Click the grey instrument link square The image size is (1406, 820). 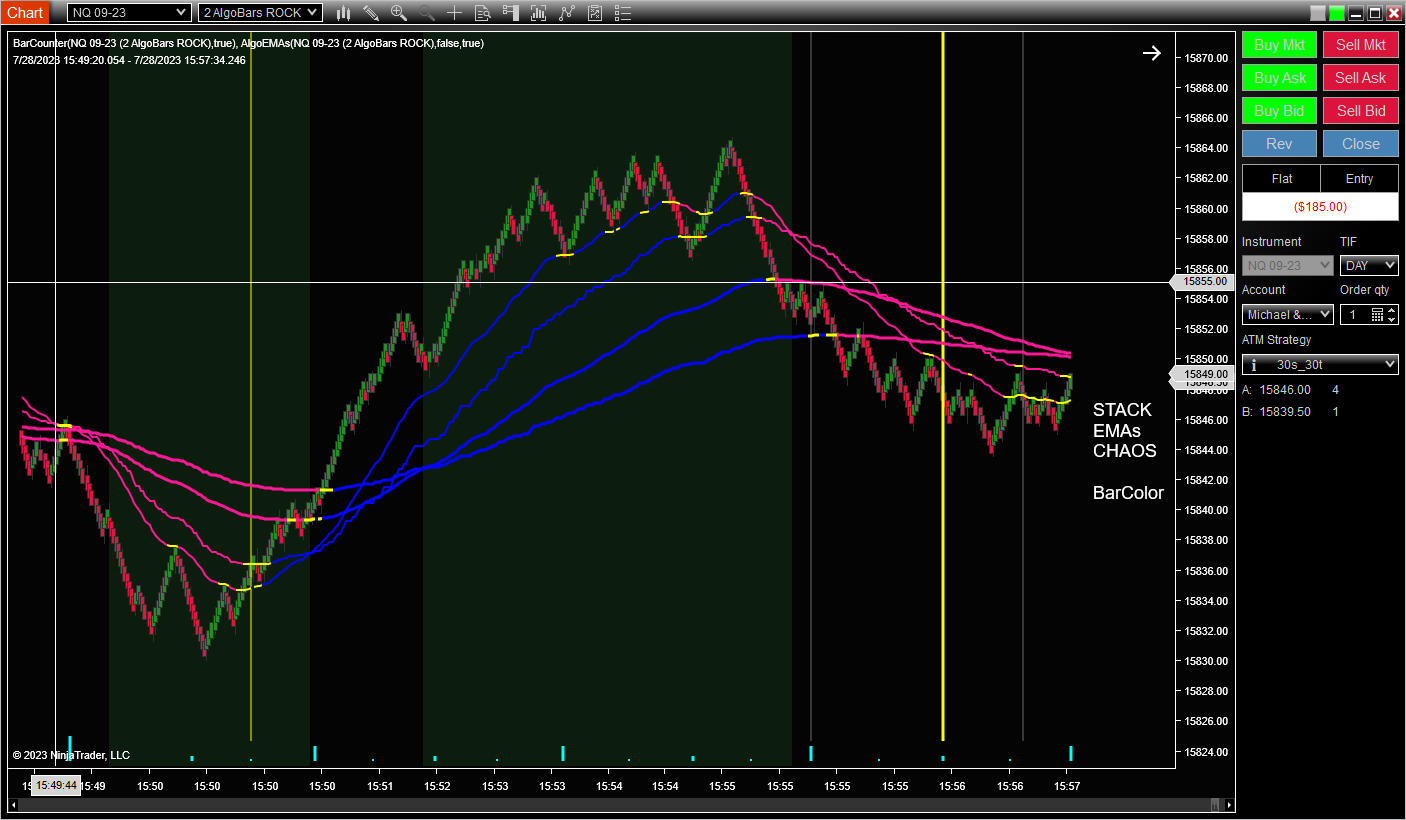click(x=1318, y=13)
